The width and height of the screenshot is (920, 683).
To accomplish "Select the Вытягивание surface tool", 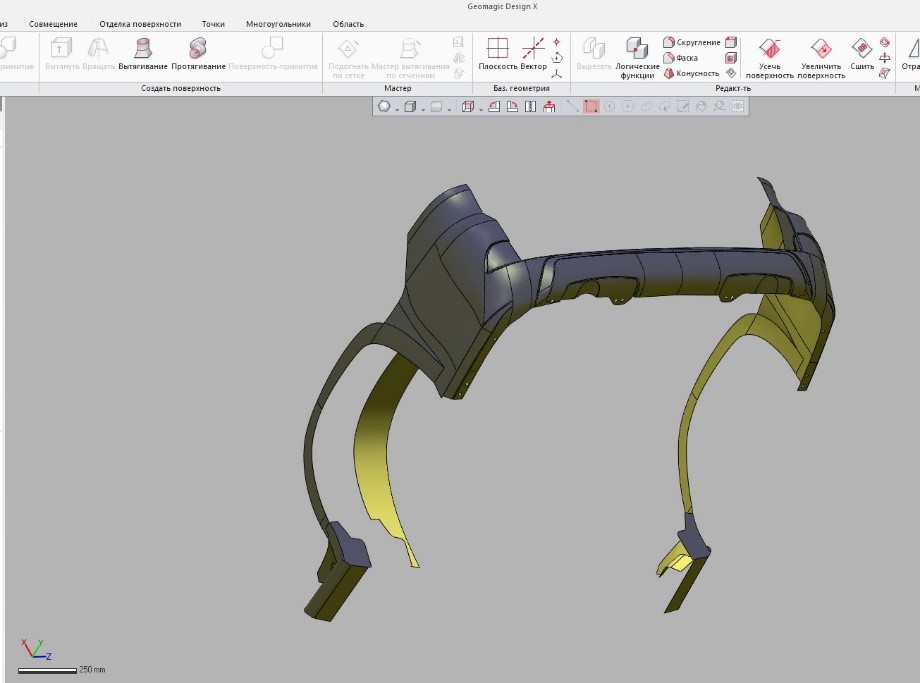I will point(142,53).
